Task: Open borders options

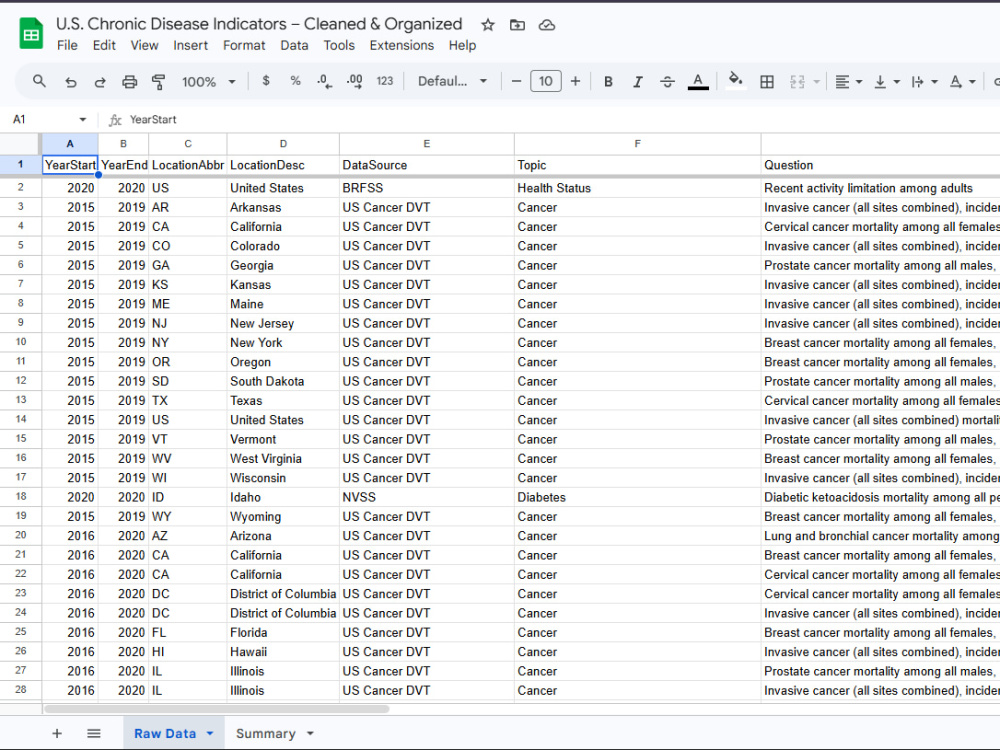Action: click(767, 82)
